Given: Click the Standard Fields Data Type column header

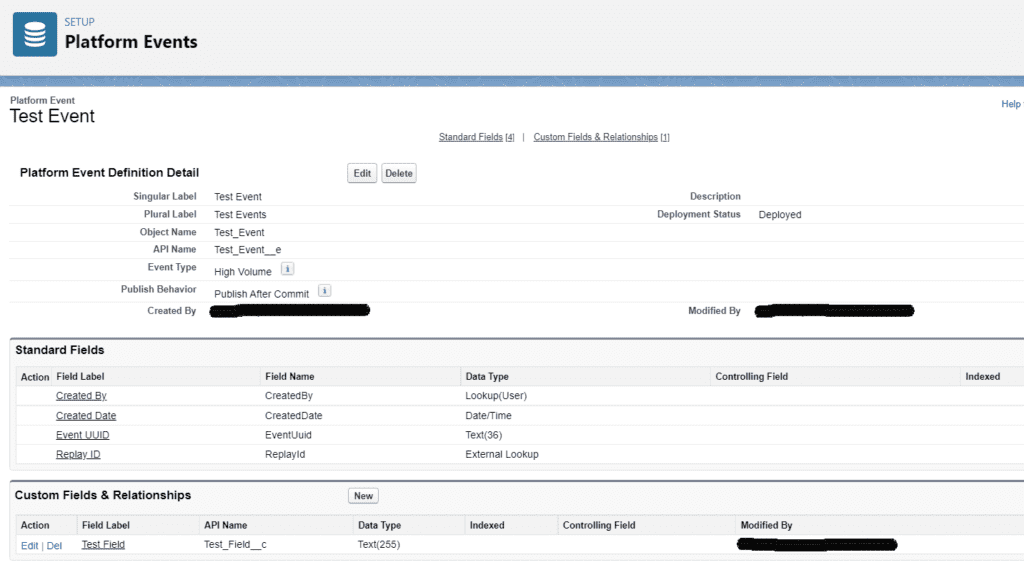Looking at the screenshot, I should point(487,376).
